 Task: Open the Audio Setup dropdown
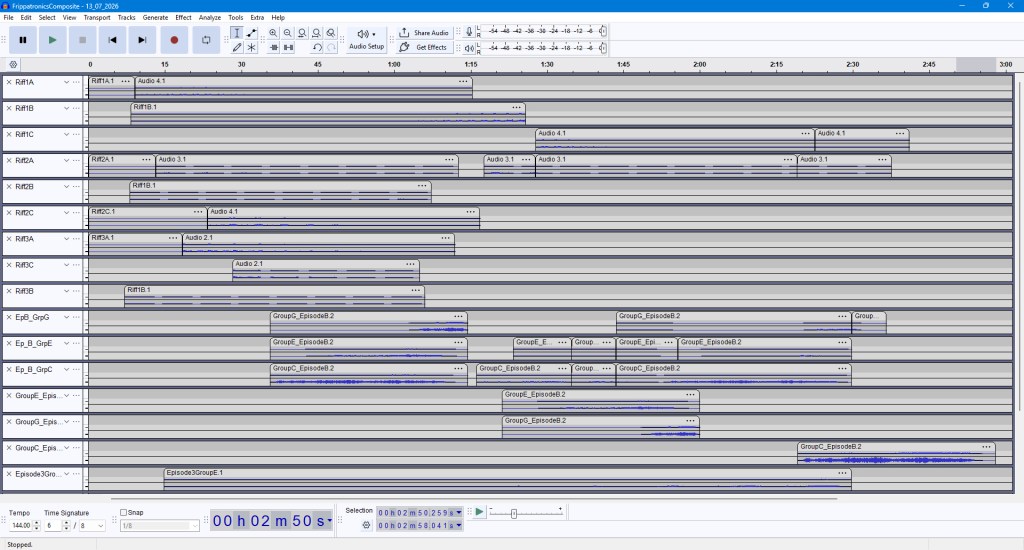pos(366,40)
